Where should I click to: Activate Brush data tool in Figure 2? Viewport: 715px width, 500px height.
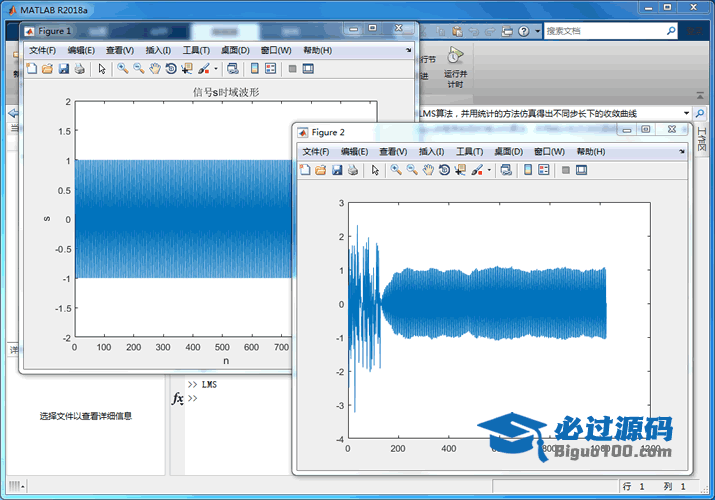pyautogui.click(x=477, y=170)
